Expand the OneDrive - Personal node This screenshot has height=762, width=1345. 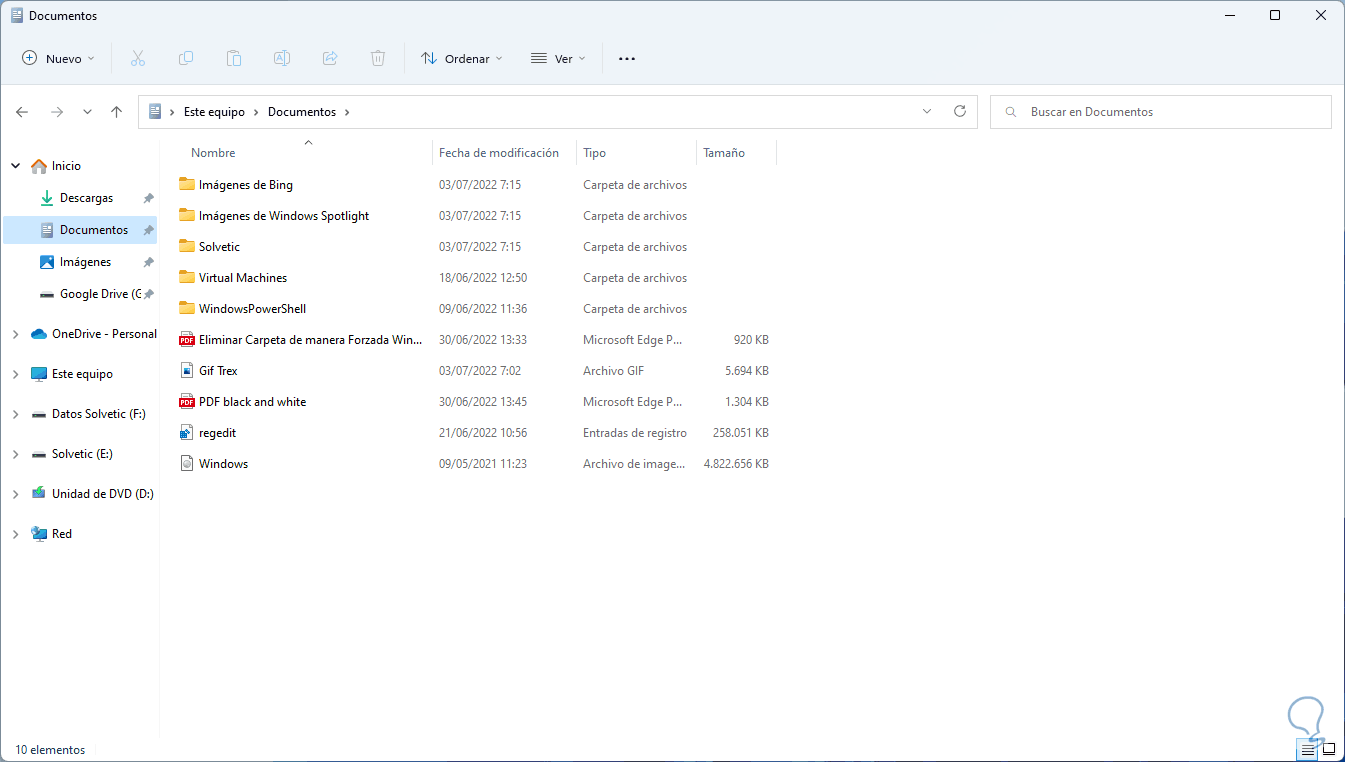(15, 334)
